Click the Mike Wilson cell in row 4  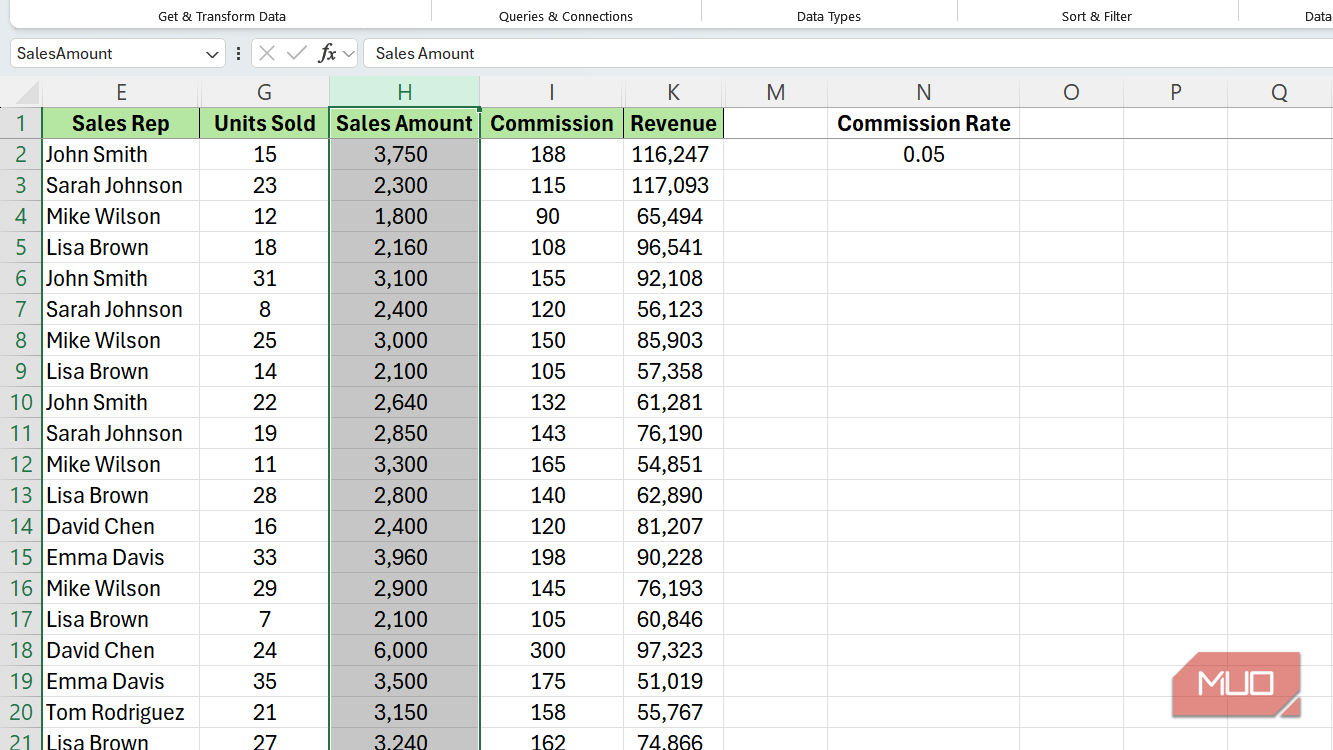coord(121,217)
